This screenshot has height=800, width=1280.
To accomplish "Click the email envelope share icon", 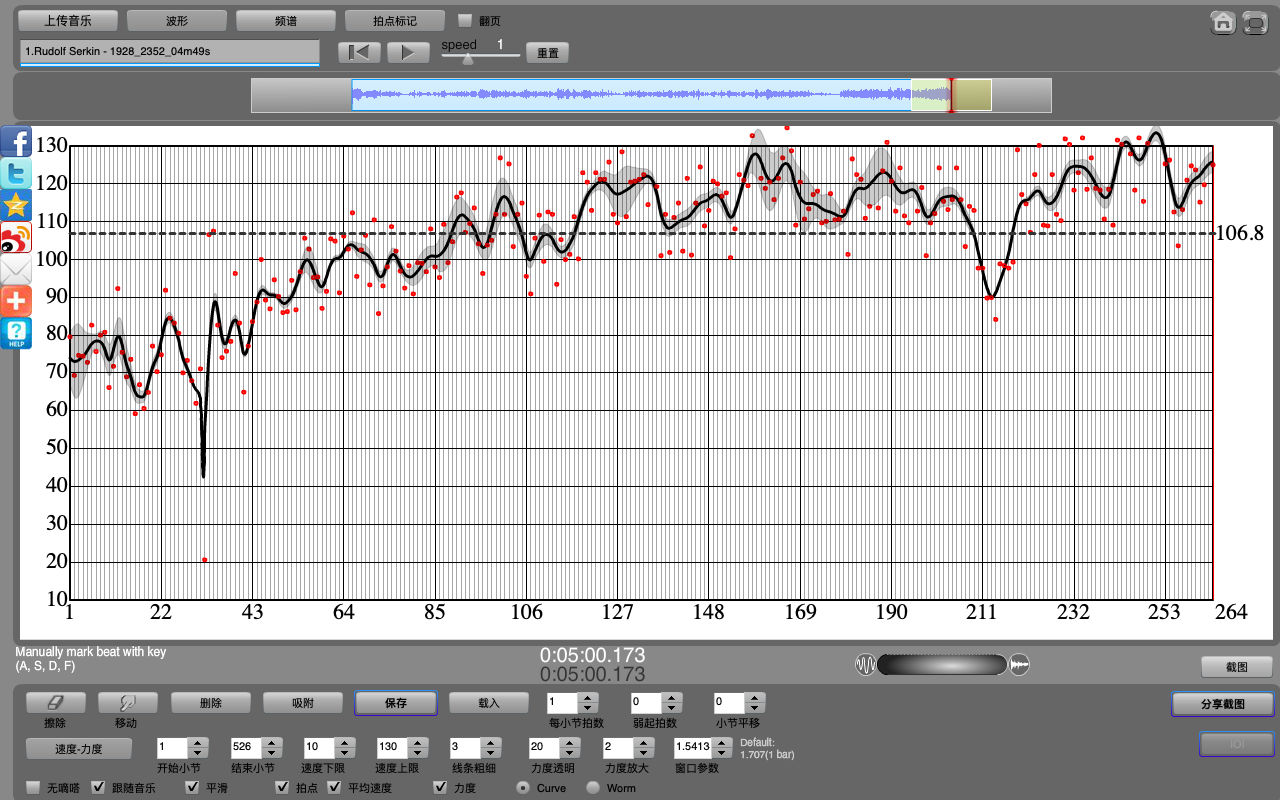I will click(x=16, y=270).
